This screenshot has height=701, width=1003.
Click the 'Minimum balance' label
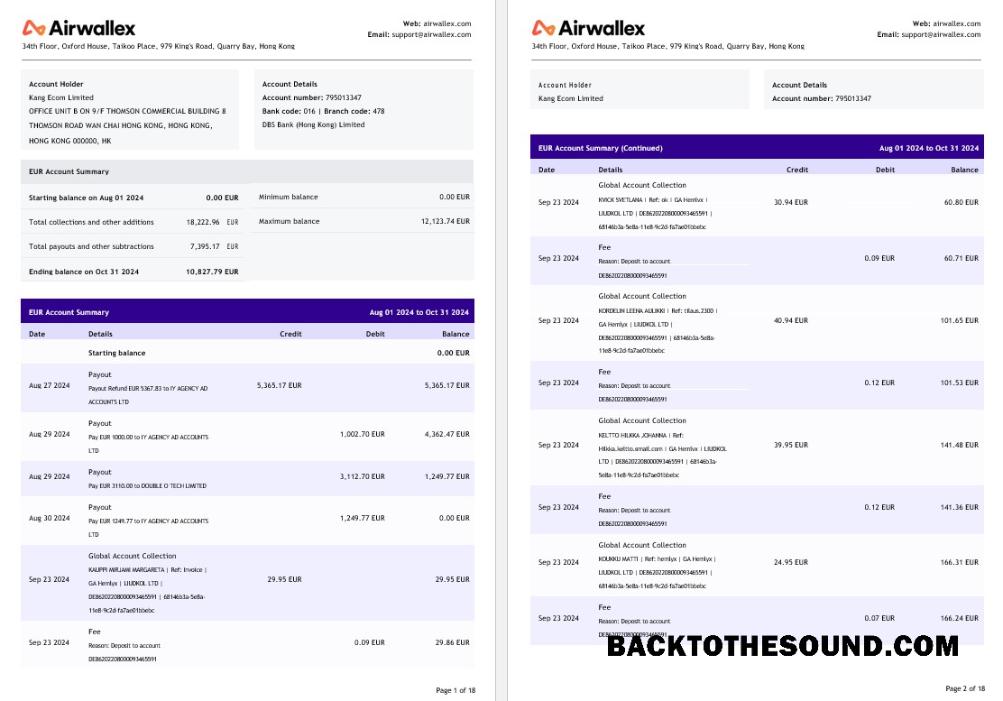coord(288,197)
